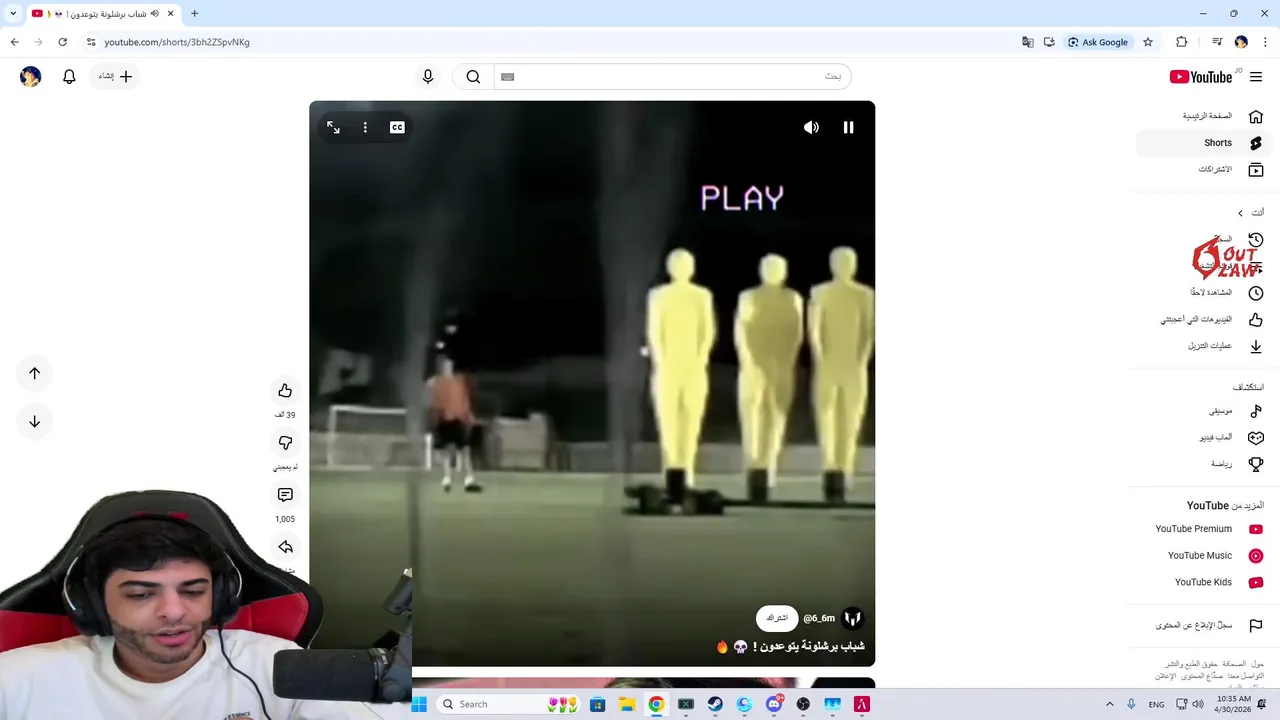The image size is (1280, 720).
Task: Share this Short
Action: tap(285, 547)
